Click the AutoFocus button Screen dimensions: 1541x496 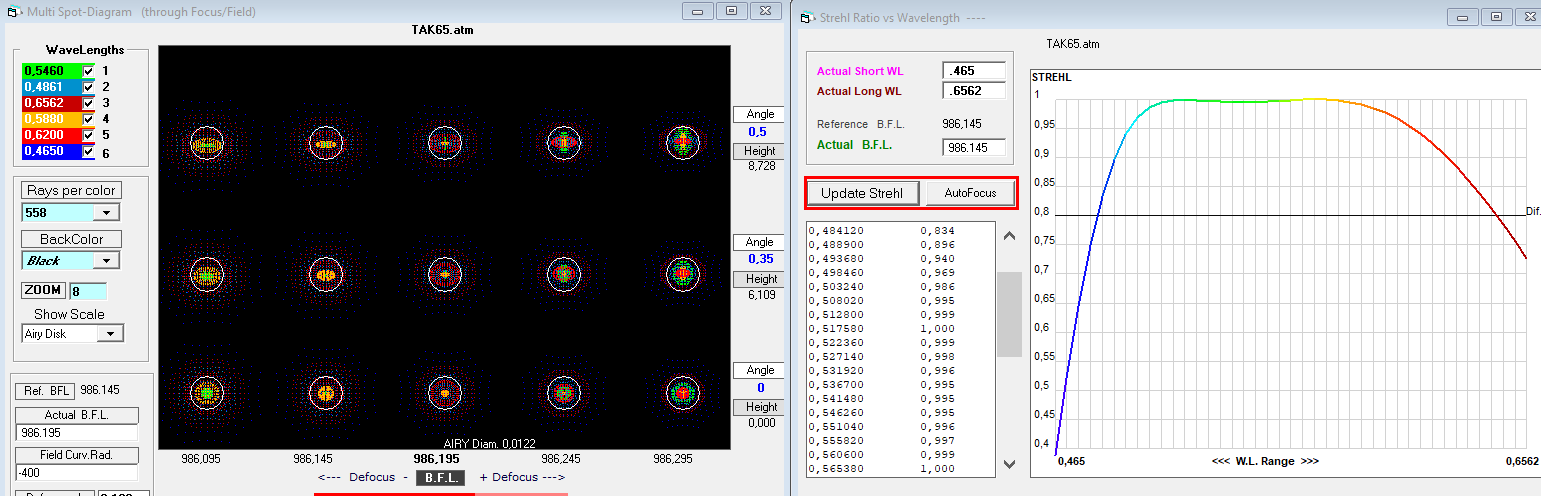tap(970, 193)
